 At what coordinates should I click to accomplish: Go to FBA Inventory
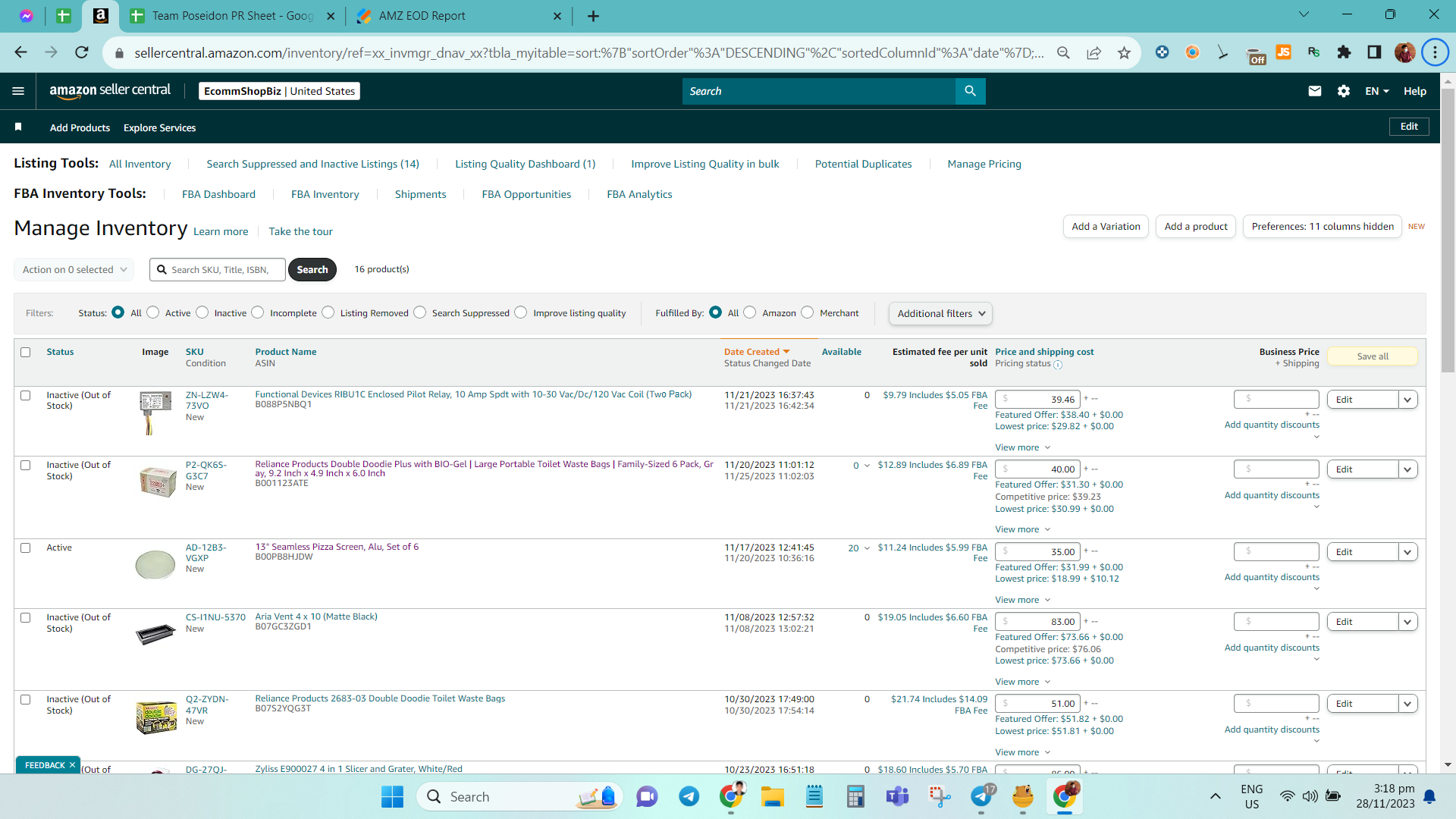325,194
